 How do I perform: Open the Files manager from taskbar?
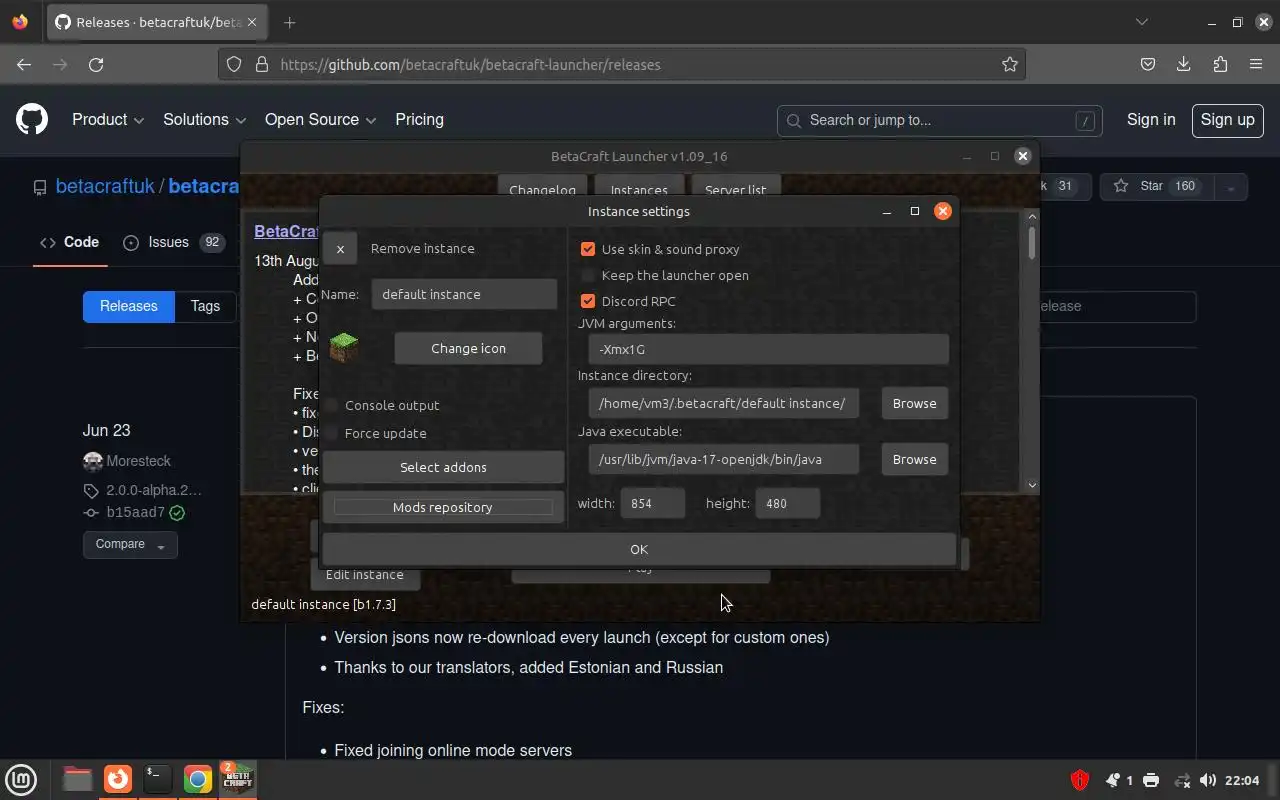tap(77, 779)
